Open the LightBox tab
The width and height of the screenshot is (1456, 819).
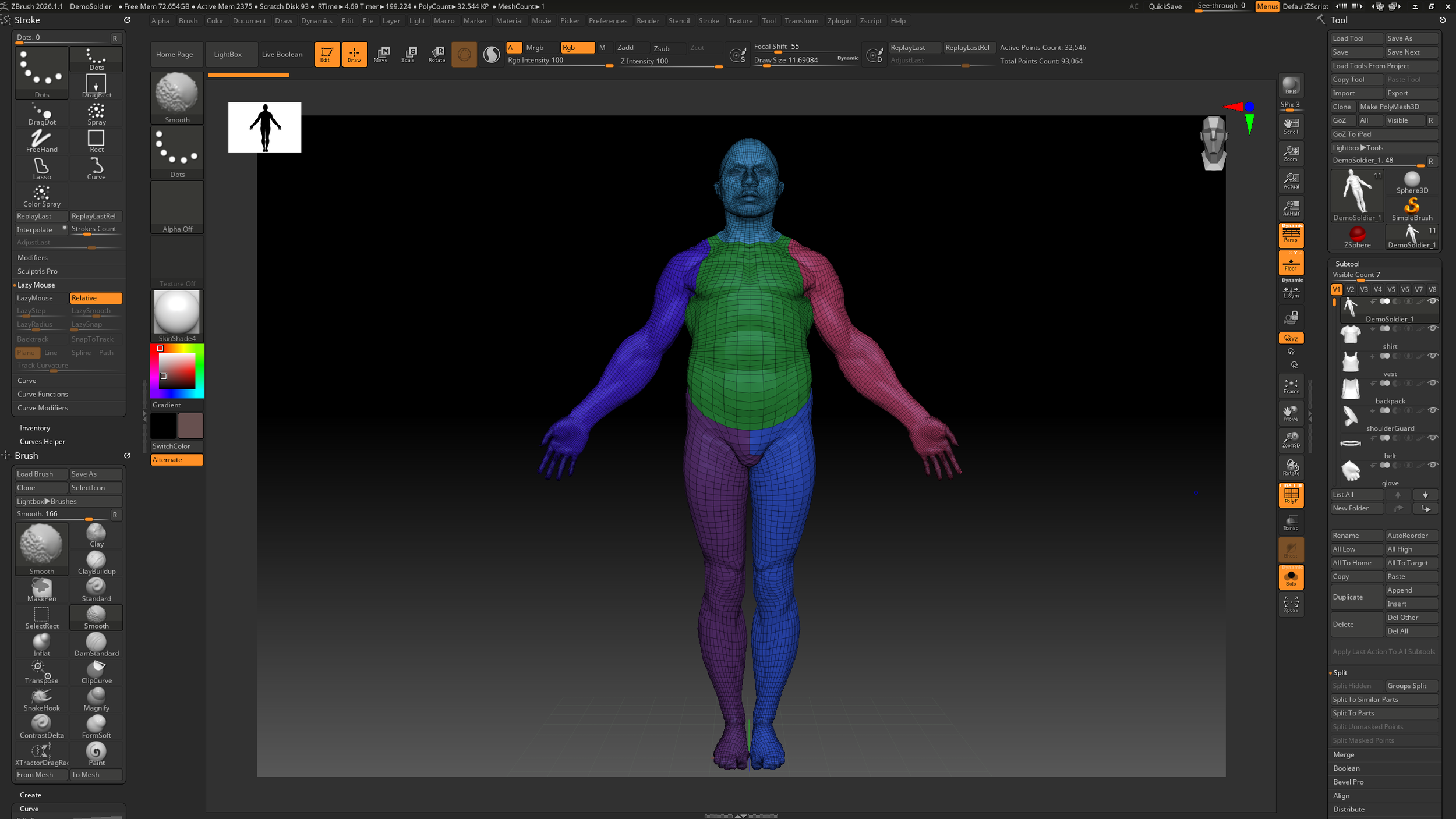(x=228, y=54)
